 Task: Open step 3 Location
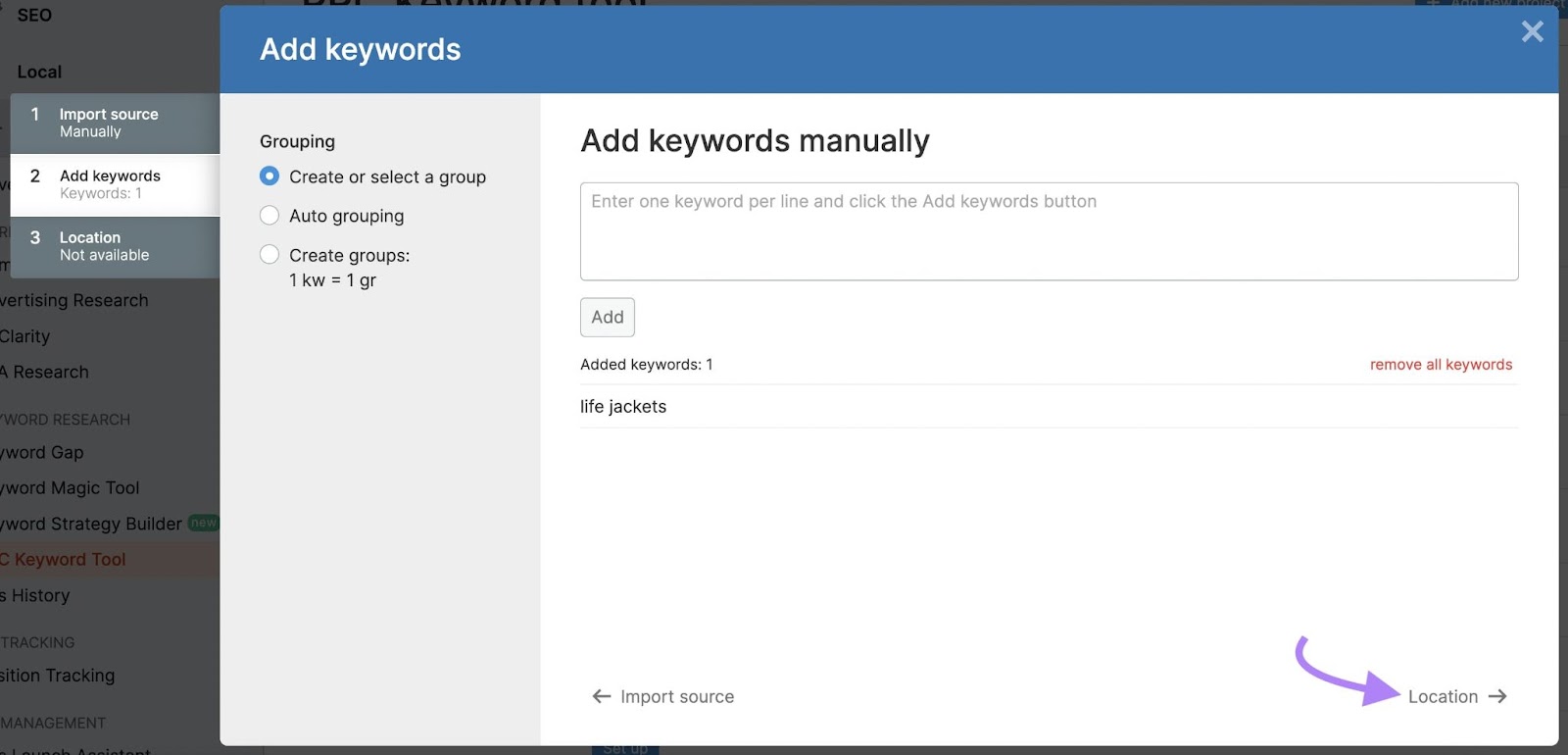[115, 246]
